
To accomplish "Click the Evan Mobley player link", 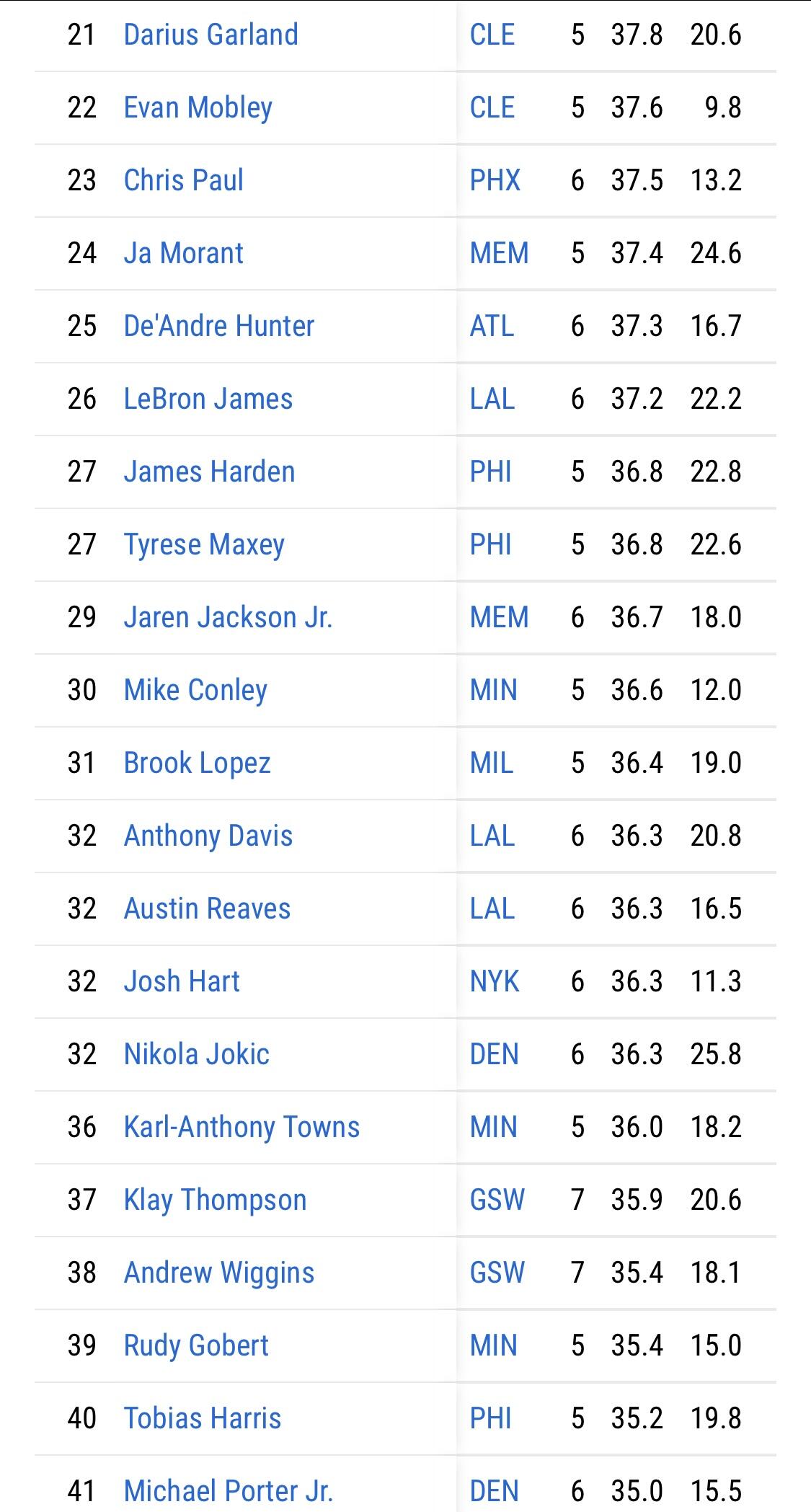I will coord(198,107).
